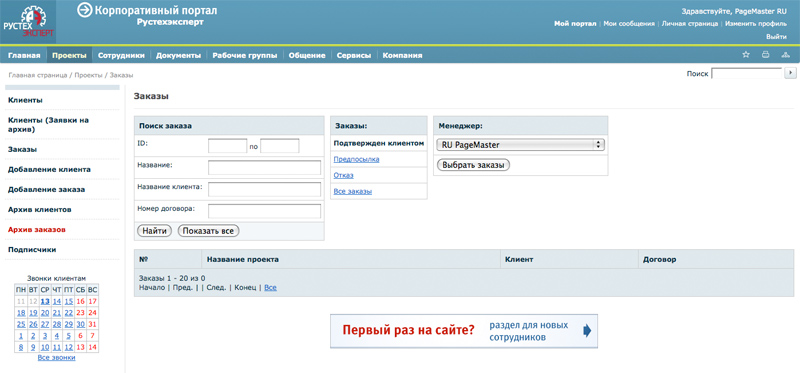800x373 pixels.
Task: Open Добавление клиента sidebar item
Action: coord(49,169)
